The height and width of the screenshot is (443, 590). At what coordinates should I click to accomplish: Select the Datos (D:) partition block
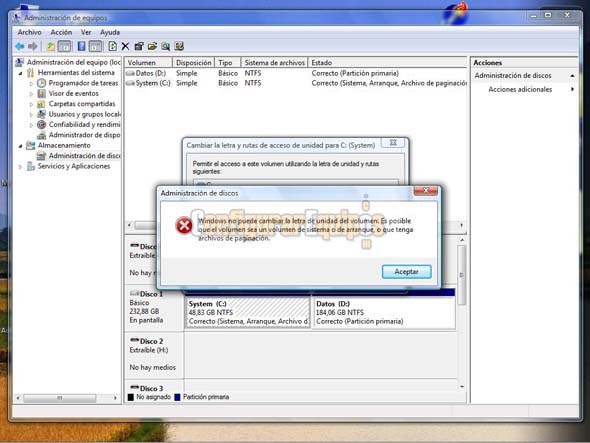[x=384, y=312]
